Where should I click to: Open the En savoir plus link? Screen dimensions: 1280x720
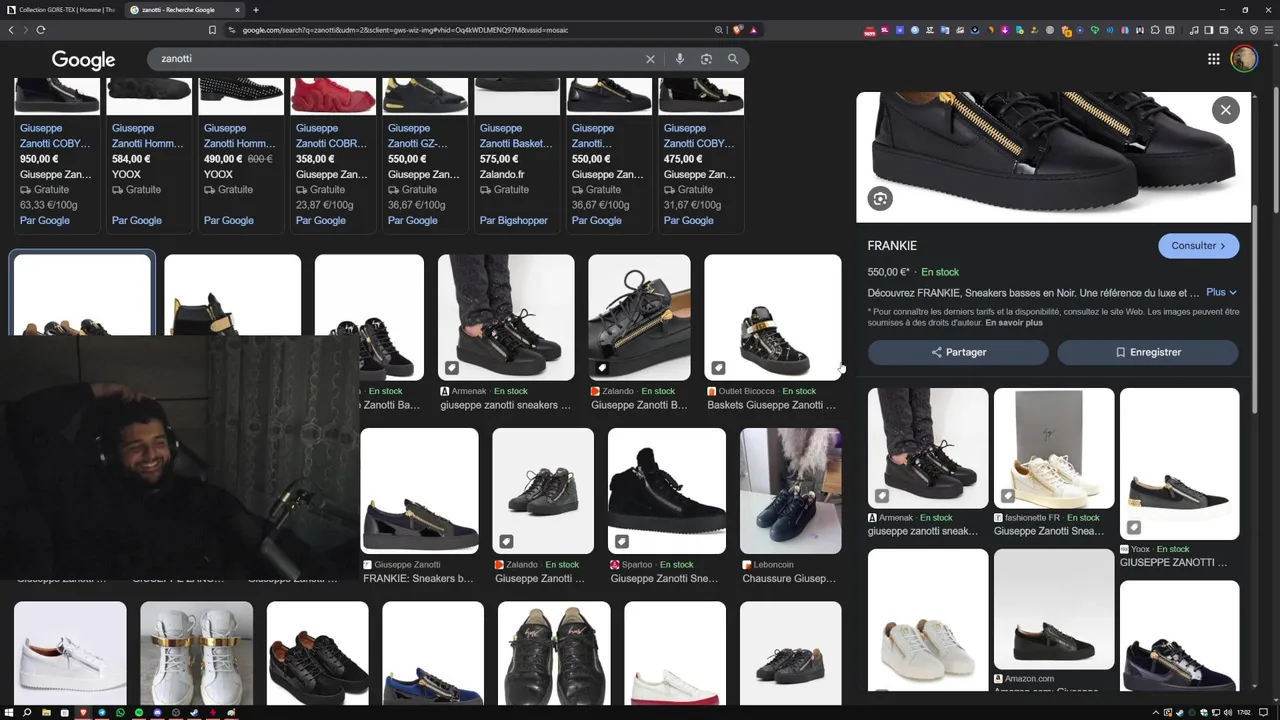1014,323
